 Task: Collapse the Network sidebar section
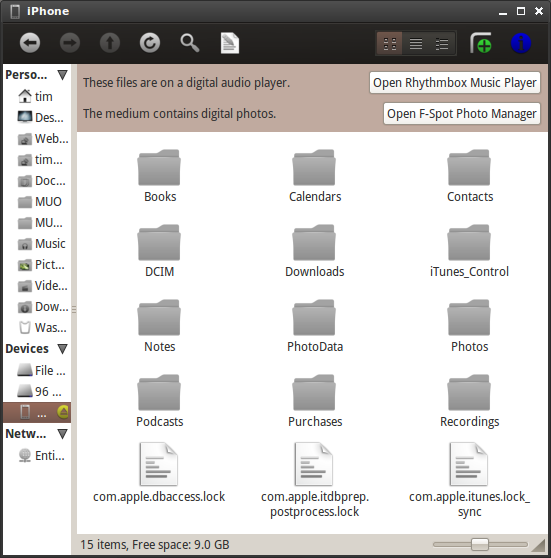pyautogui.click(x=62, y=434)
